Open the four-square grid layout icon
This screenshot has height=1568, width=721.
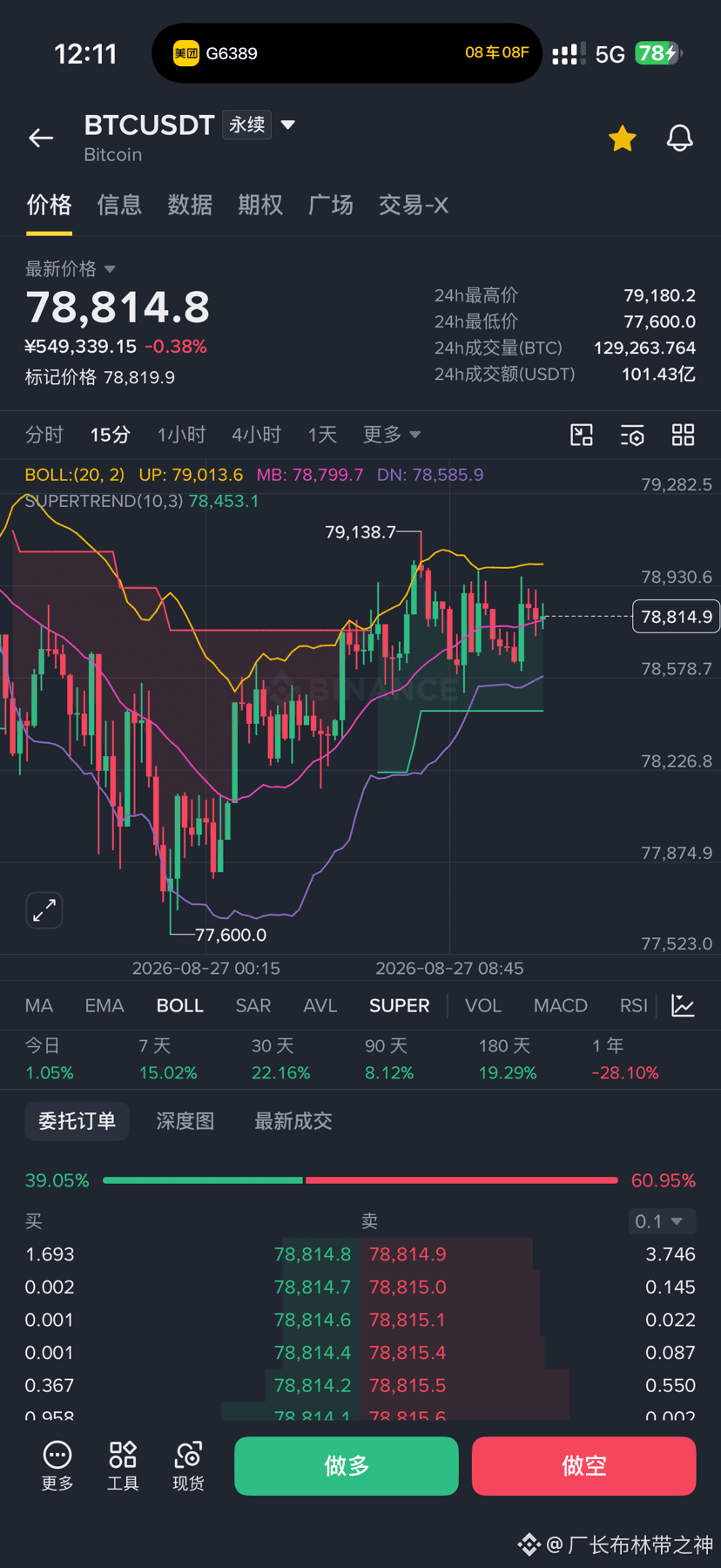pyautogui.click(x=684, y=435)
